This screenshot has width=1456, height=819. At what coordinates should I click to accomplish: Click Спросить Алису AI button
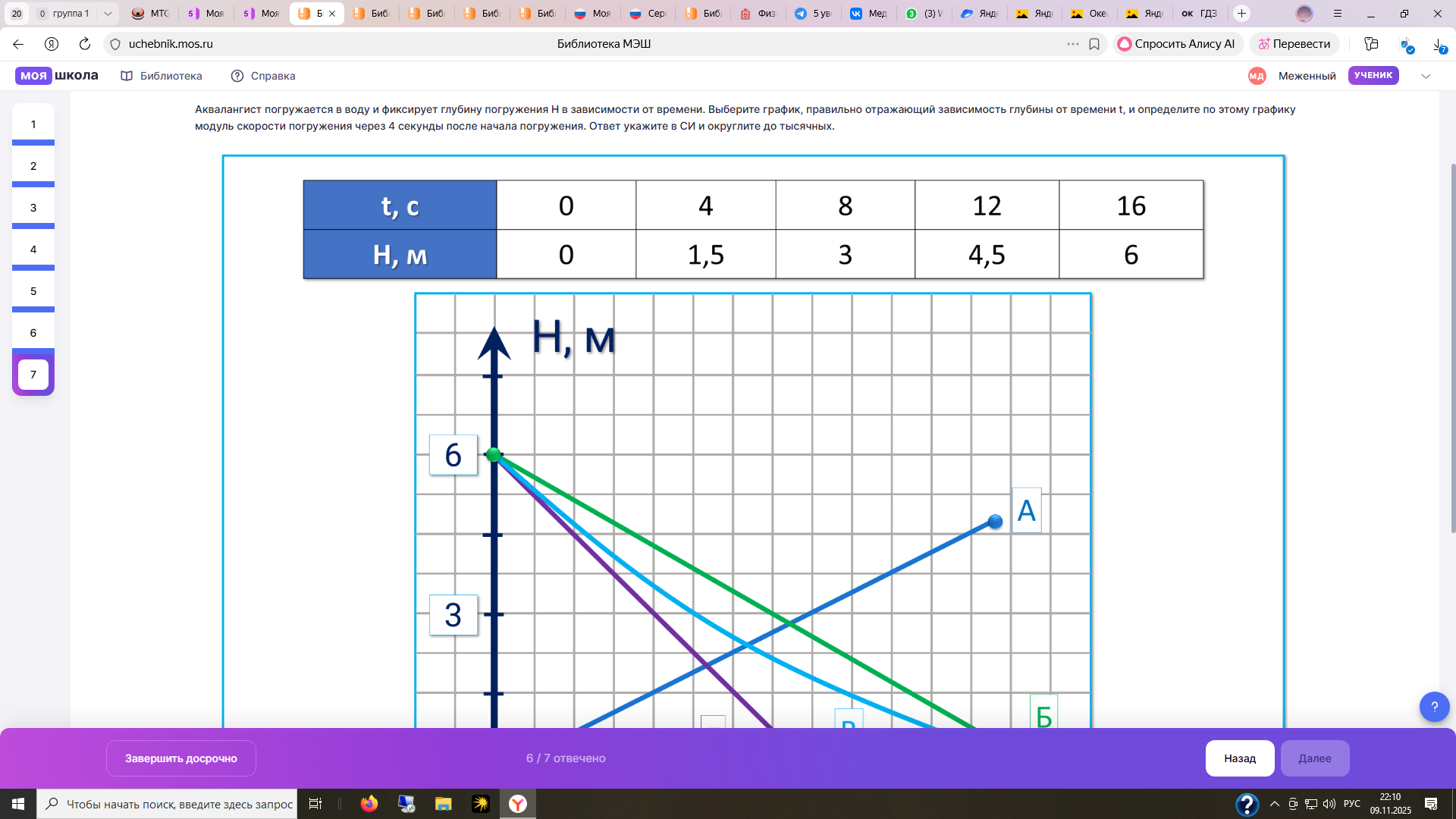[x=1177, y=44]
